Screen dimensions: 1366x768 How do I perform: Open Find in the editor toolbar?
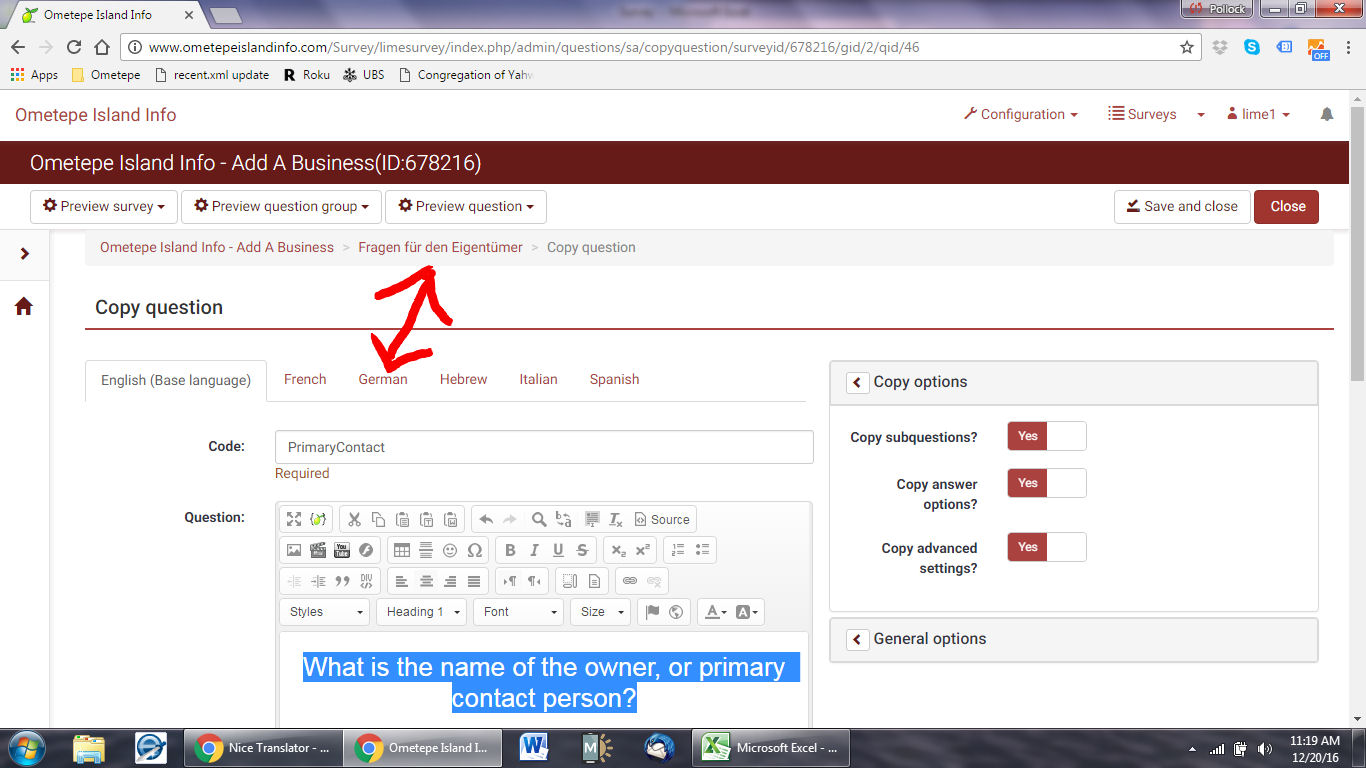click(539, 519)
